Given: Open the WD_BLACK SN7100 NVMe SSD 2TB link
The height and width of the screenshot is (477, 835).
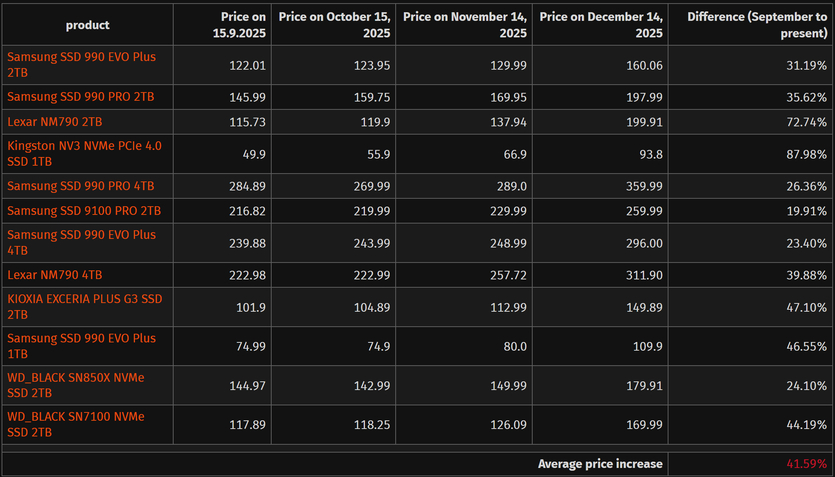Looking at the screenshot, I should (x=76, y=424).
